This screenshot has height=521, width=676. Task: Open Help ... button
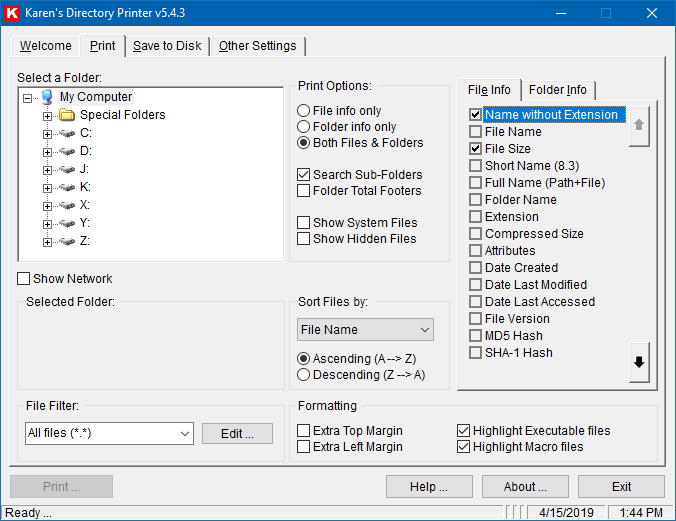click(429, 487)
